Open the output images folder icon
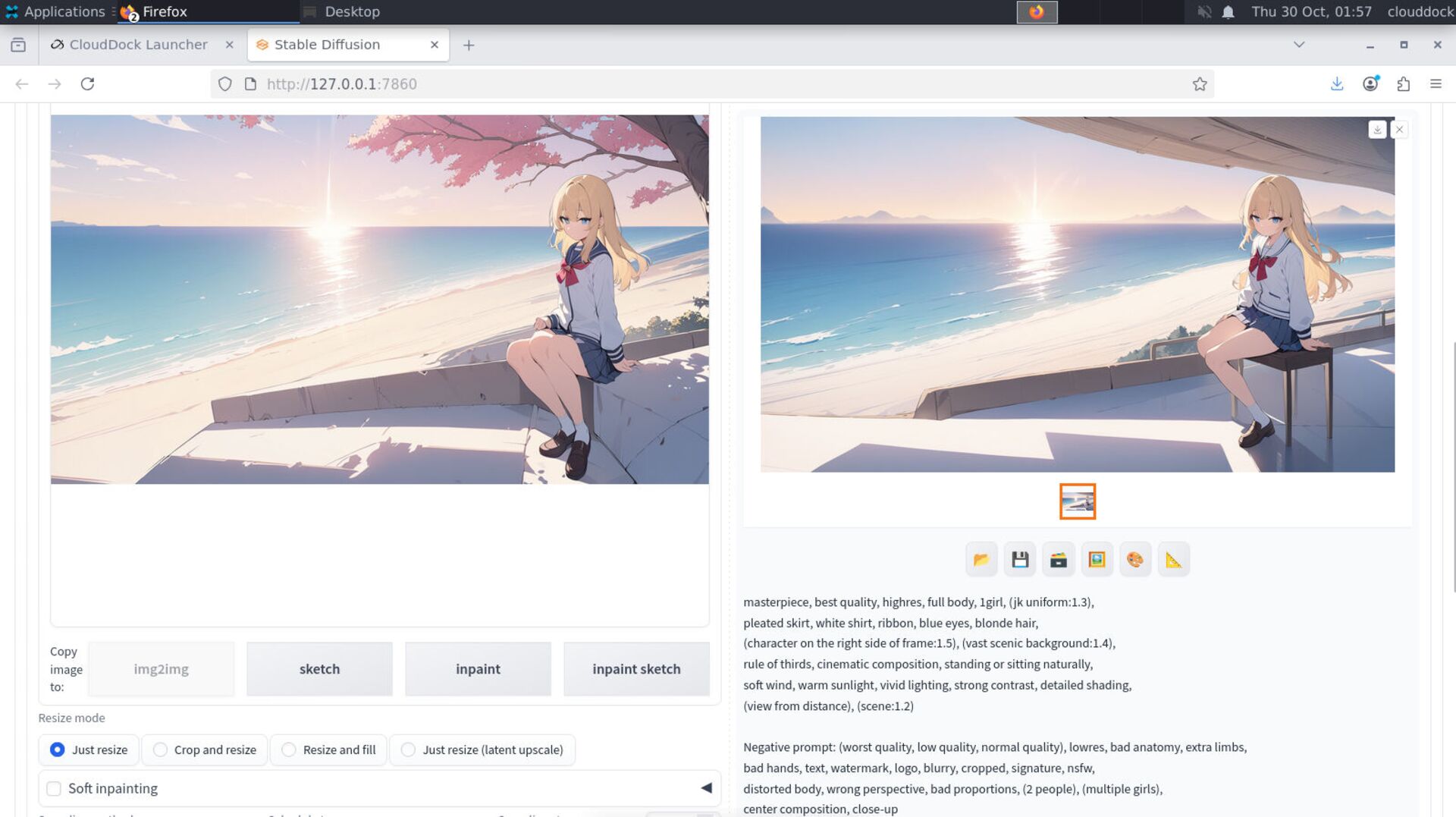1456x817 pixels. coord(981,560)
